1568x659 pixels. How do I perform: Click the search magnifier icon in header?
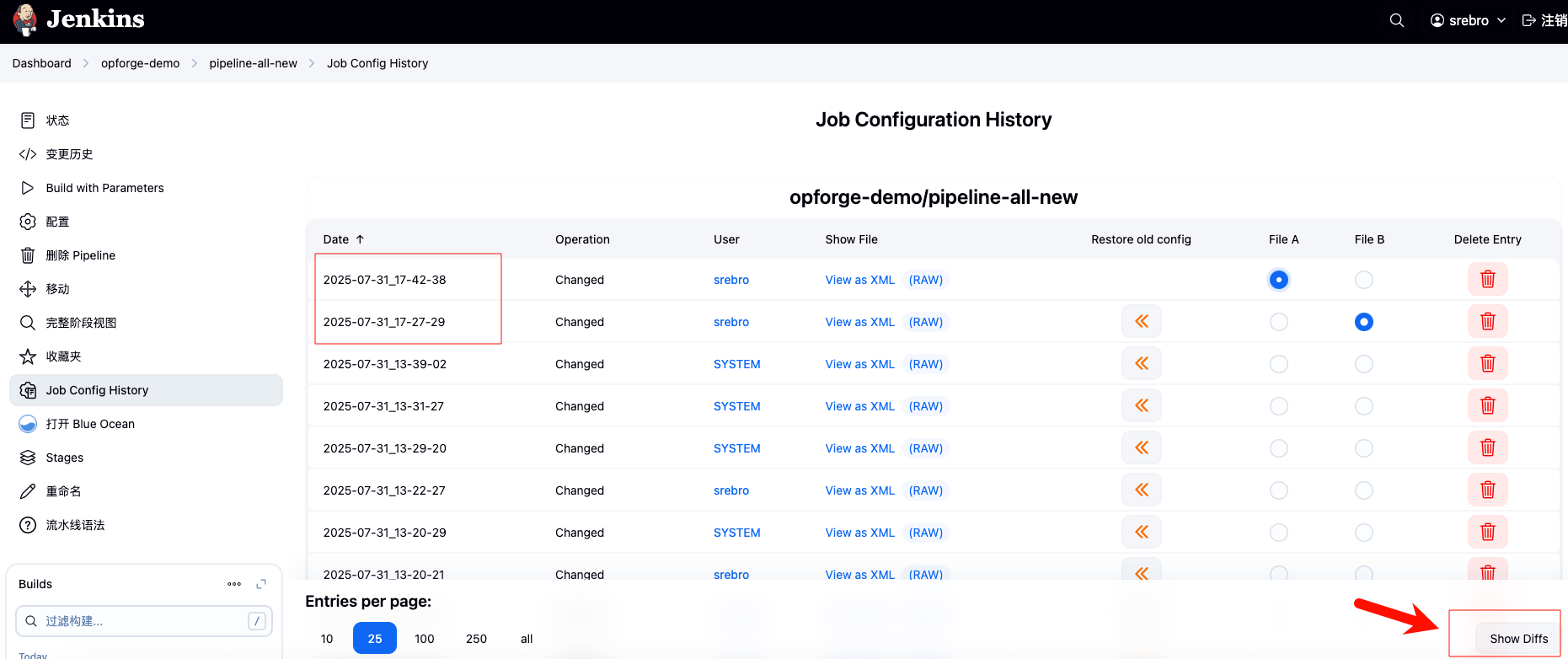pos(1396,20)
